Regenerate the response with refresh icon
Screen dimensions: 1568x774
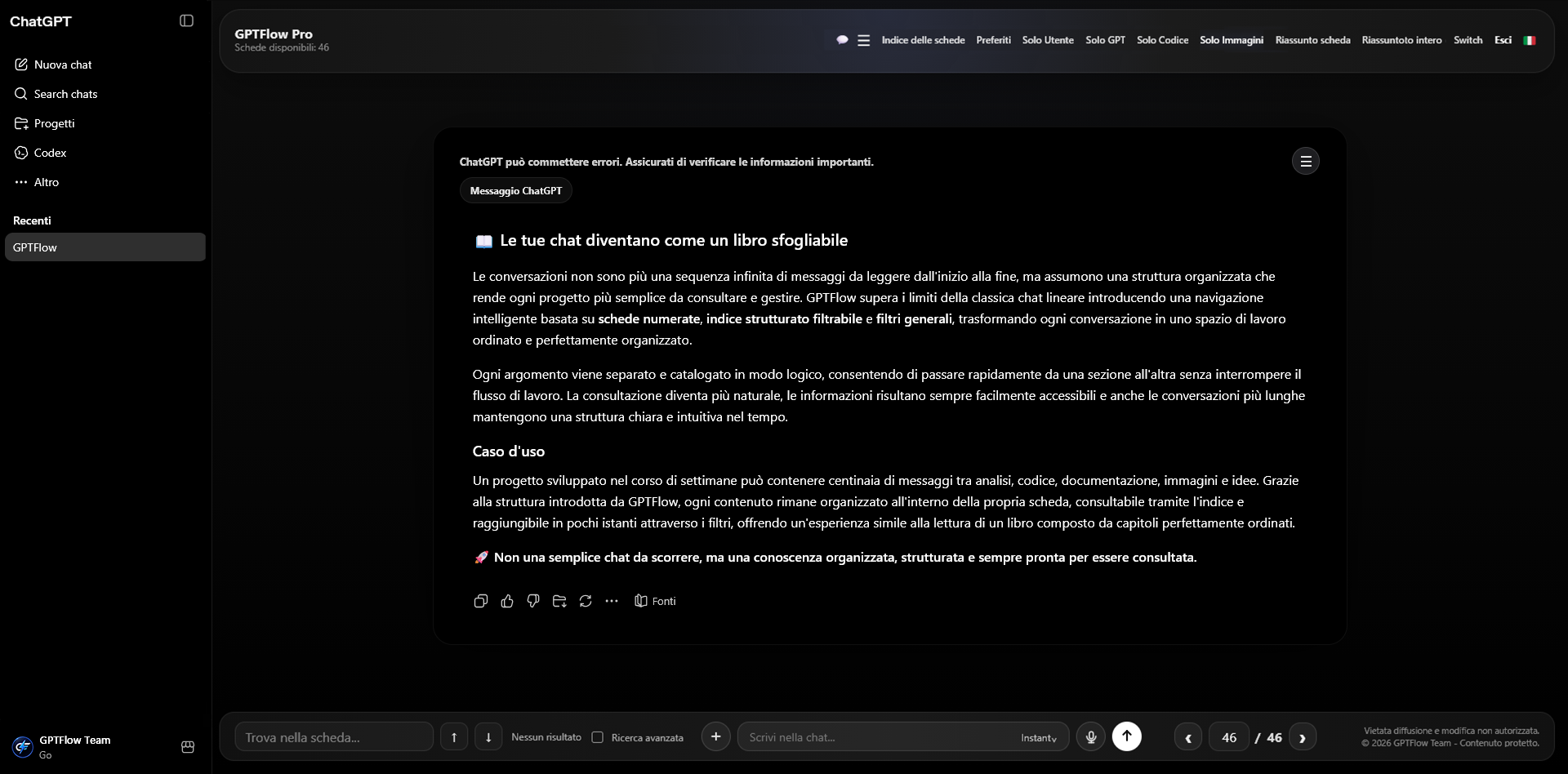point(586,601)
